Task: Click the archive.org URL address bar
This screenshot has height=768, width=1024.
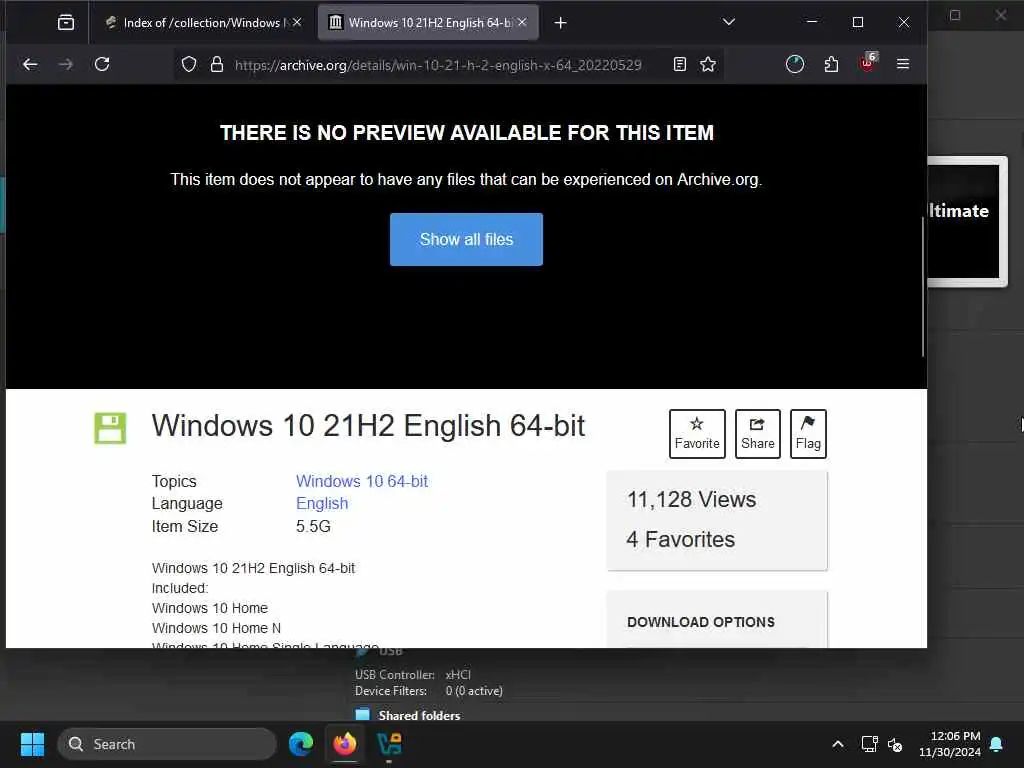Action: pyautogui.click(x=438, y=65)
